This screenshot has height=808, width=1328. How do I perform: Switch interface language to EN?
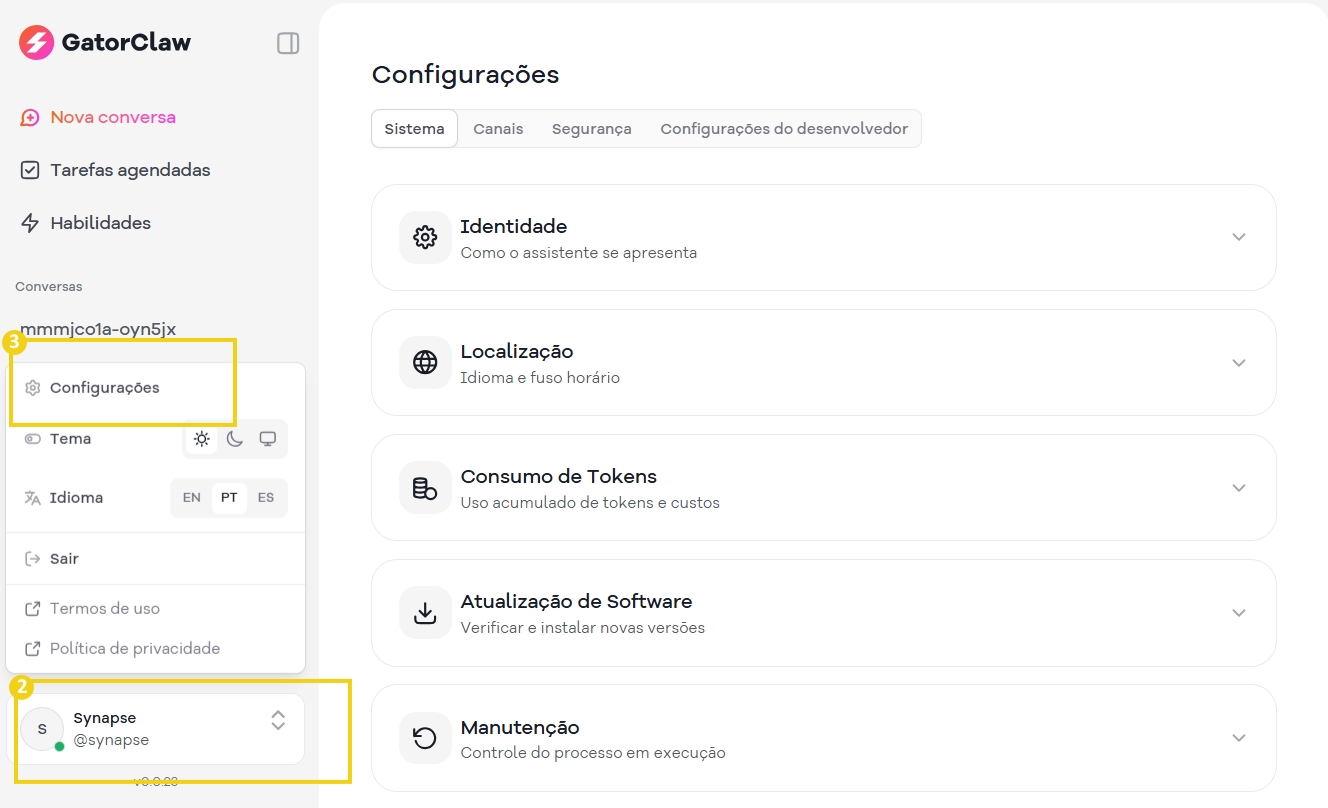191,497
